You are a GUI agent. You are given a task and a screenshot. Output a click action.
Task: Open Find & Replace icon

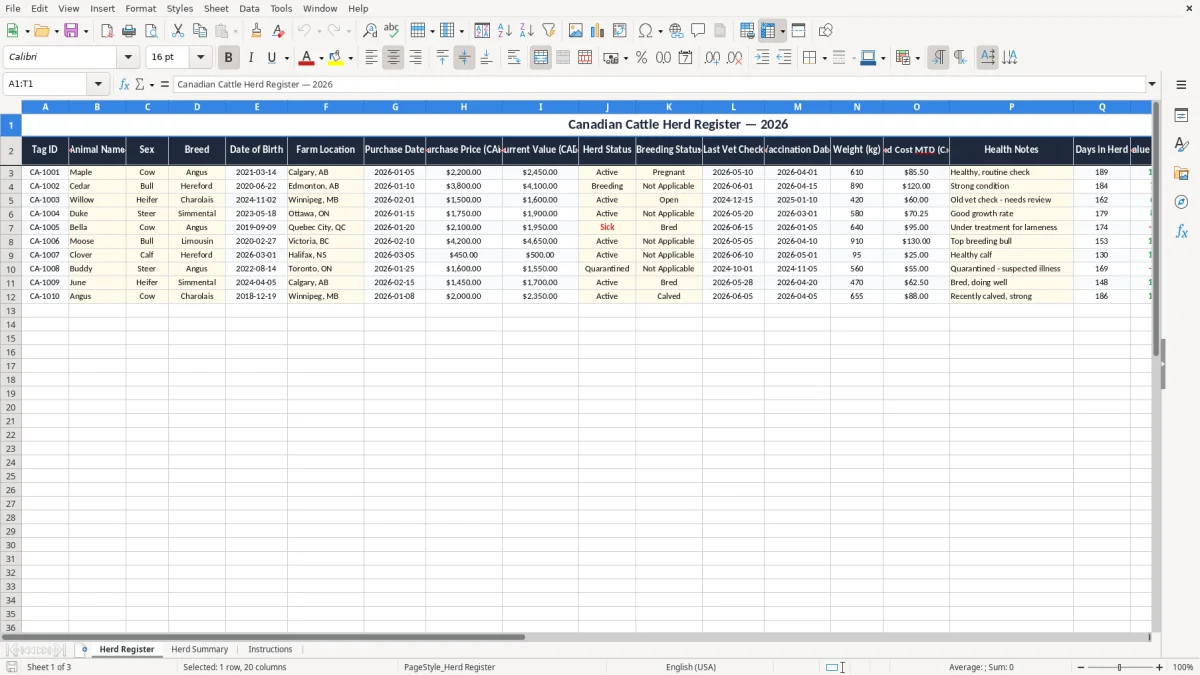tap(370, 31)
